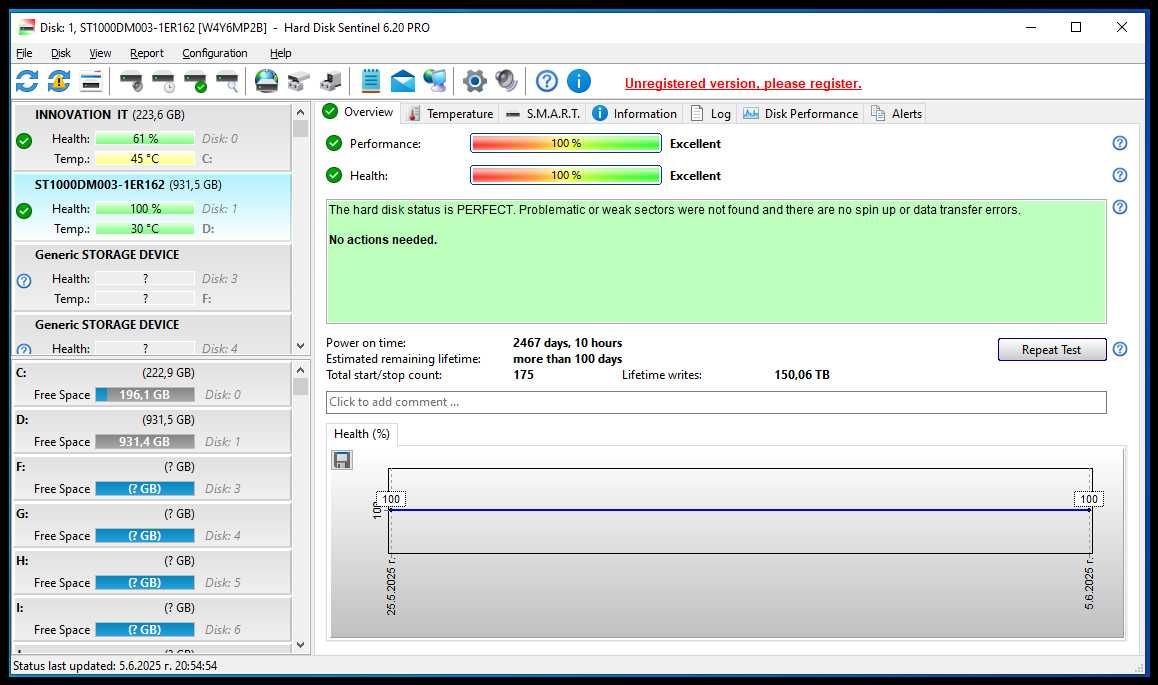
Task: Switch to the Log tab
Action: [710, 114]
